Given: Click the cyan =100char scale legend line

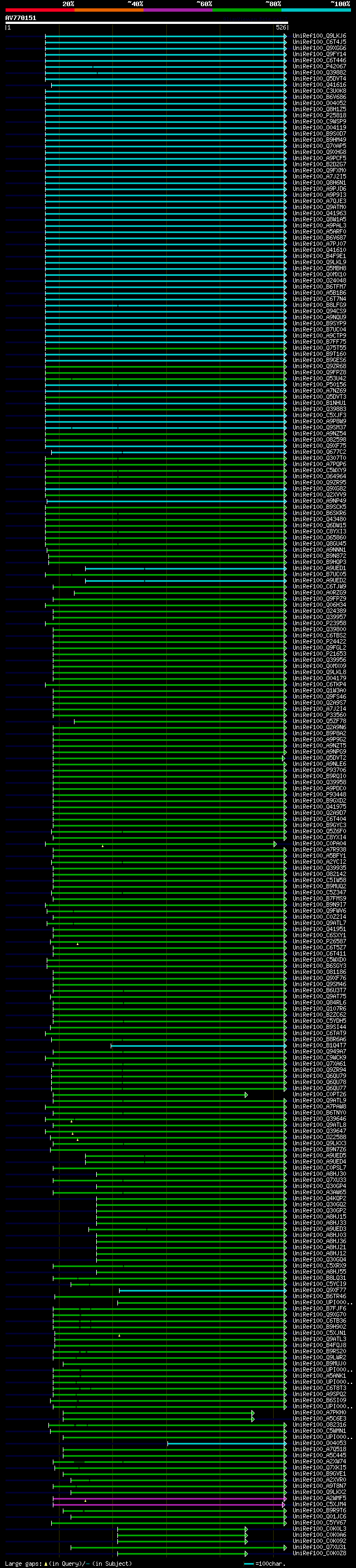Looking at the screenshot, I should click(x=248, y=1564).
